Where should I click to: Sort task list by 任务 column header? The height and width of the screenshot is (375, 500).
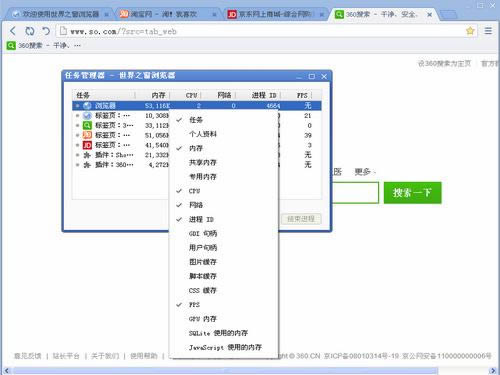click(x=104, y=95)
